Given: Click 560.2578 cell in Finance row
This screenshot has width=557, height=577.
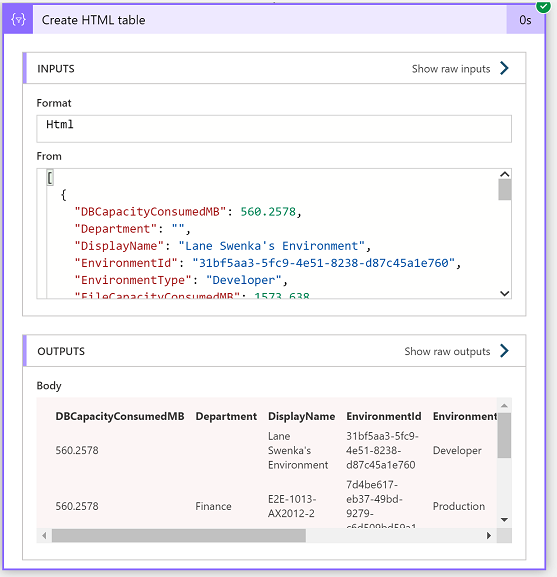Looking at the screenshot, I should [77, 506].
